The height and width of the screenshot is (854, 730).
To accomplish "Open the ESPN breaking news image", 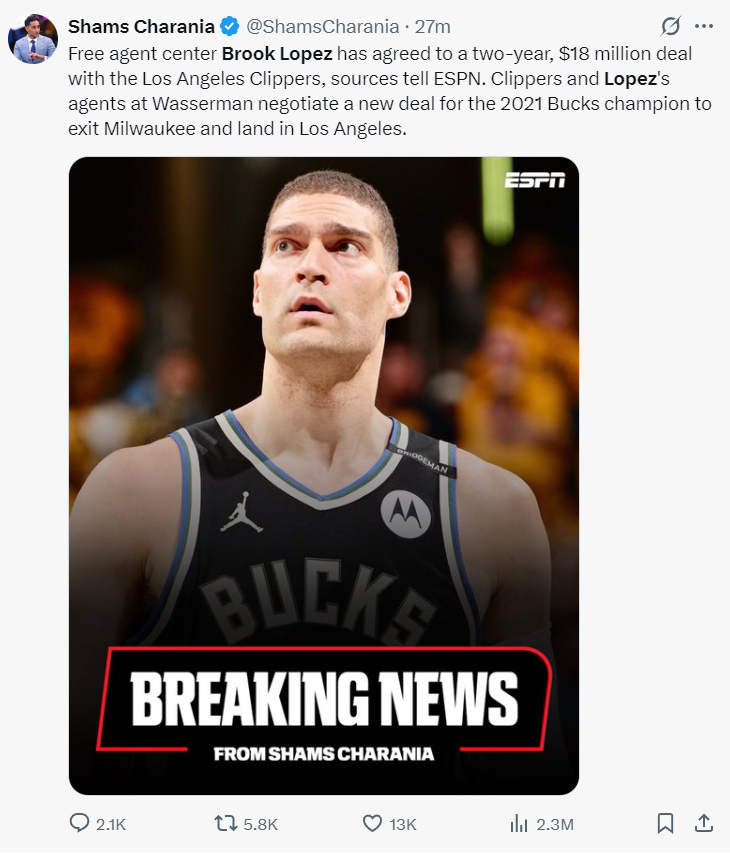I will click(x=324, y=475).
